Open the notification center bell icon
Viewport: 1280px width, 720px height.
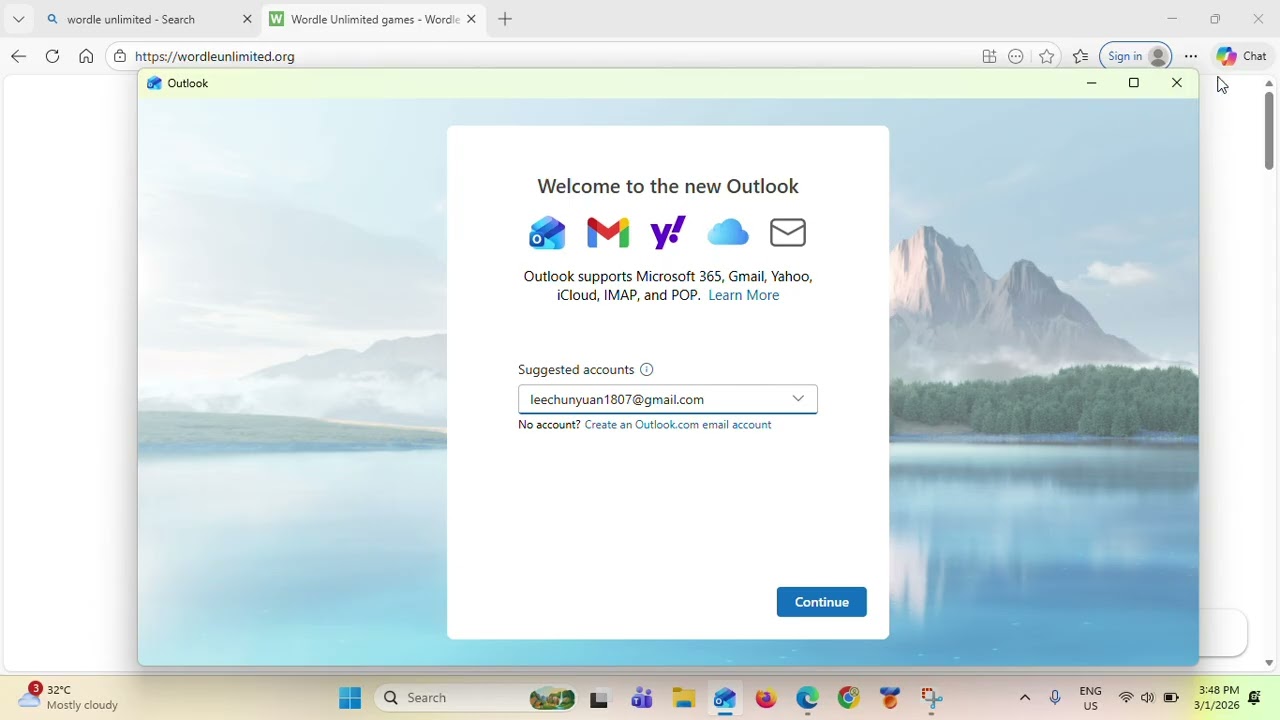click(x=1254, y=698)
